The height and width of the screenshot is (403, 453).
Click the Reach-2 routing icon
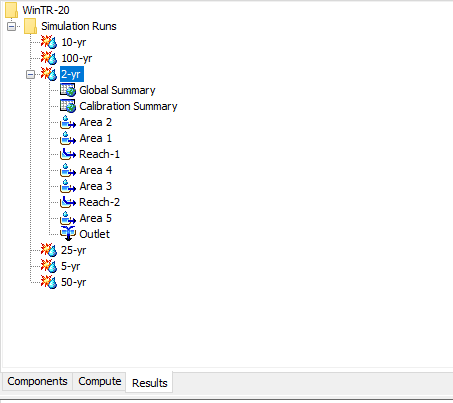[x=68, y=202]
